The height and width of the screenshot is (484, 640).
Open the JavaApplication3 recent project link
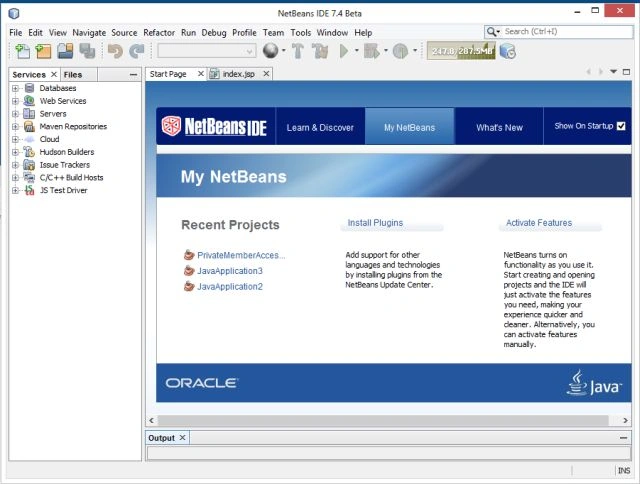tap(230, 271)
